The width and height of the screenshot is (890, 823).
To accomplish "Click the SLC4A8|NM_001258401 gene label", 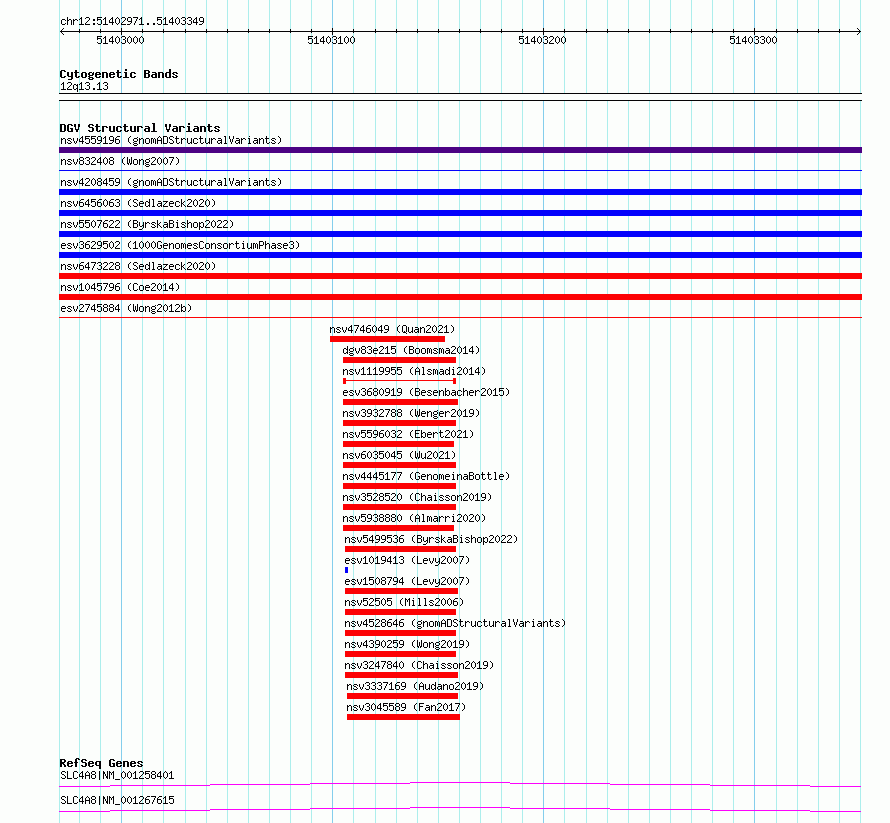I will point(117,775).
